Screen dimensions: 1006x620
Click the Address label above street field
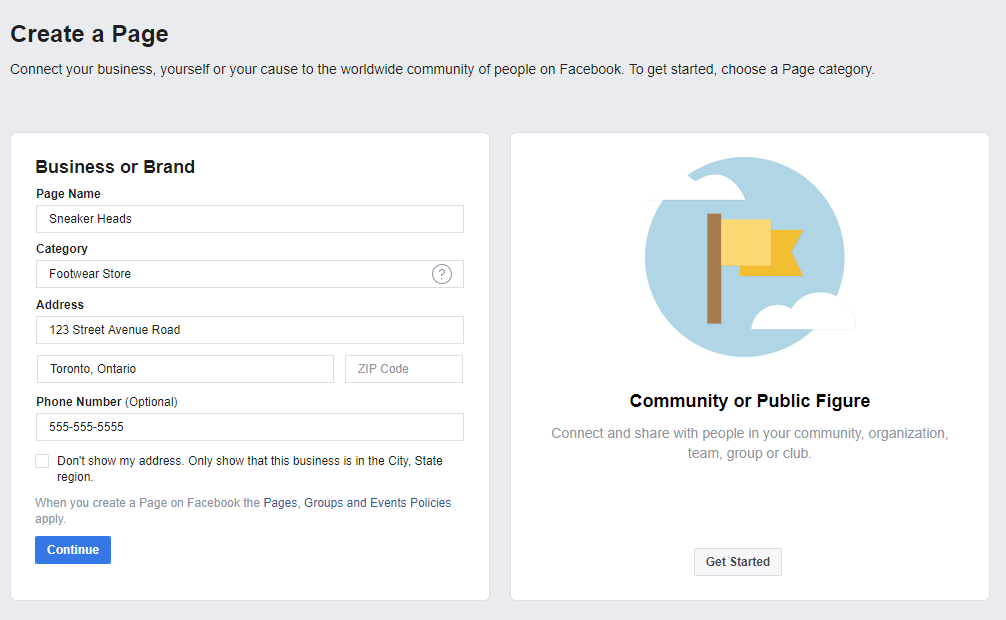60,305
